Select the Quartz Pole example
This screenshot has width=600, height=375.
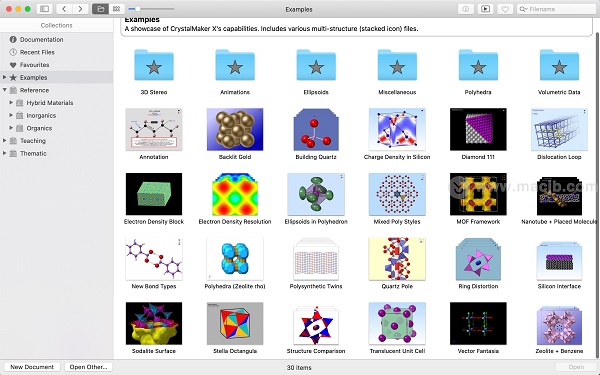coord(397,259)
